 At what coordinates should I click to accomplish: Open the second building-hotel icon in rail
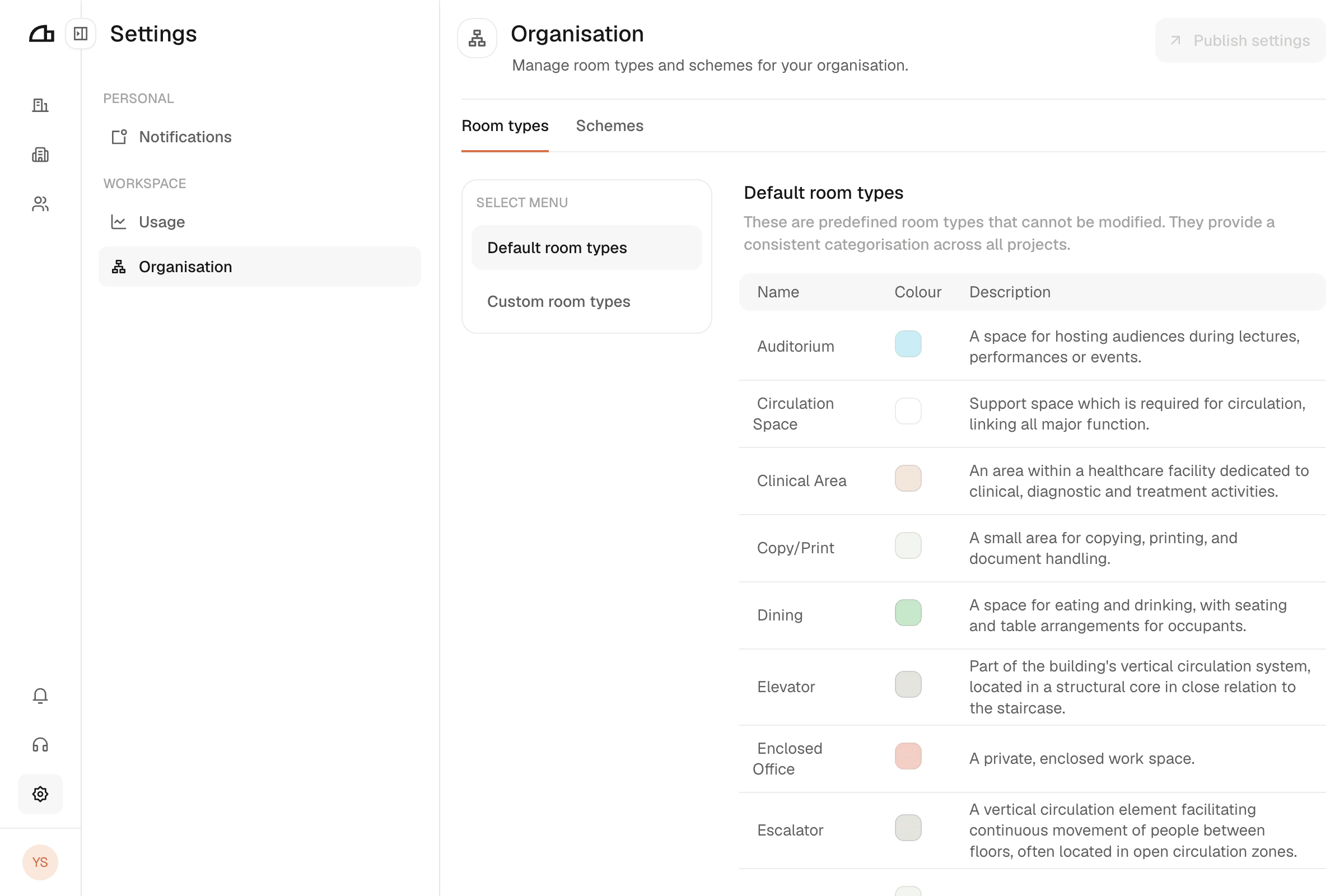click(x=40, y=155)
